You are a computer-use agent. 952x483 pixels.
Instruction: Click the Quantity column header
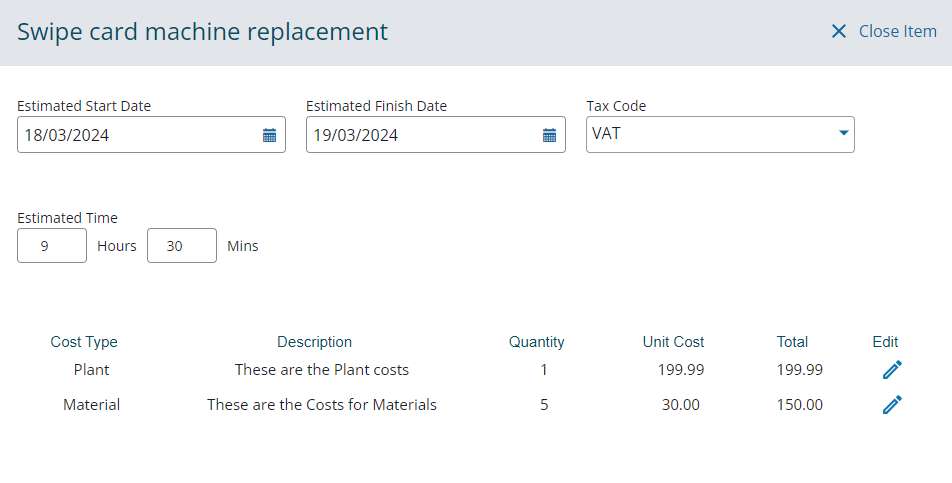pos(536,342)
